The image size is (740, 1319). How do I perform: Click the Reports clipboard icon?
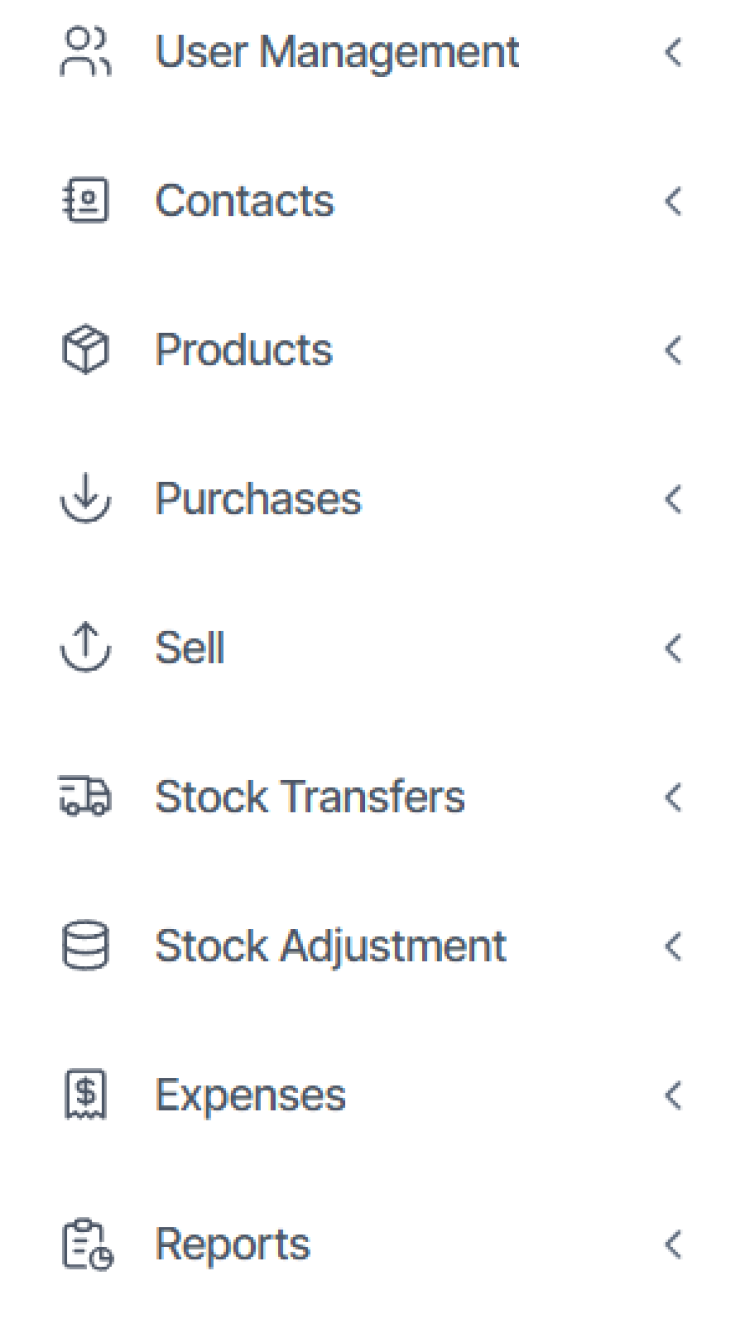click(87, 1245)
